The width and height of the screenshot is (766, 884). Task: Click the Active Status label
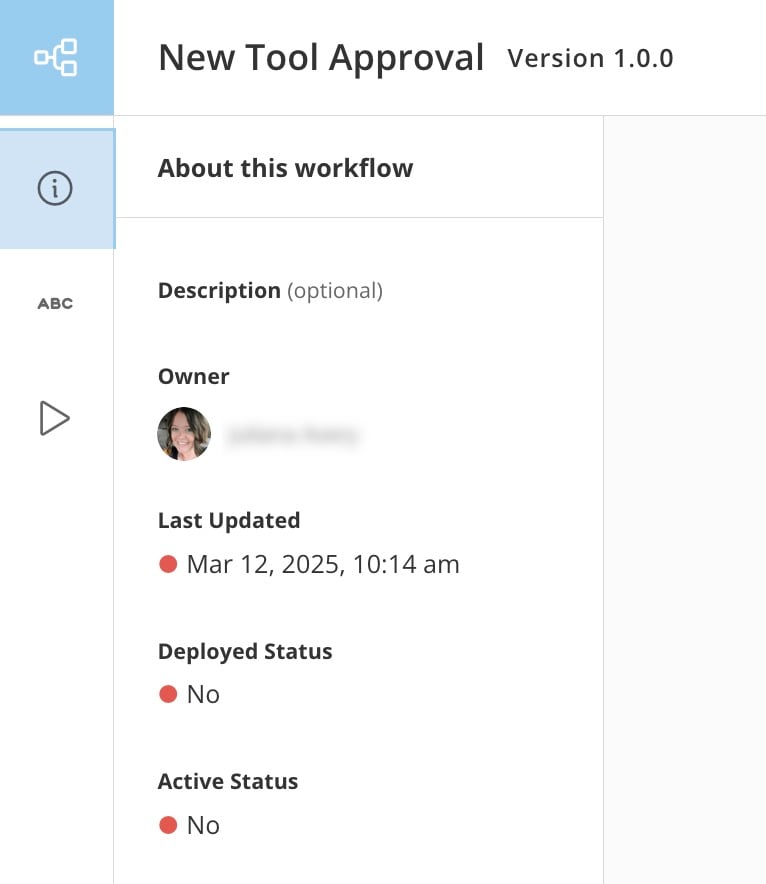(228, 781)
